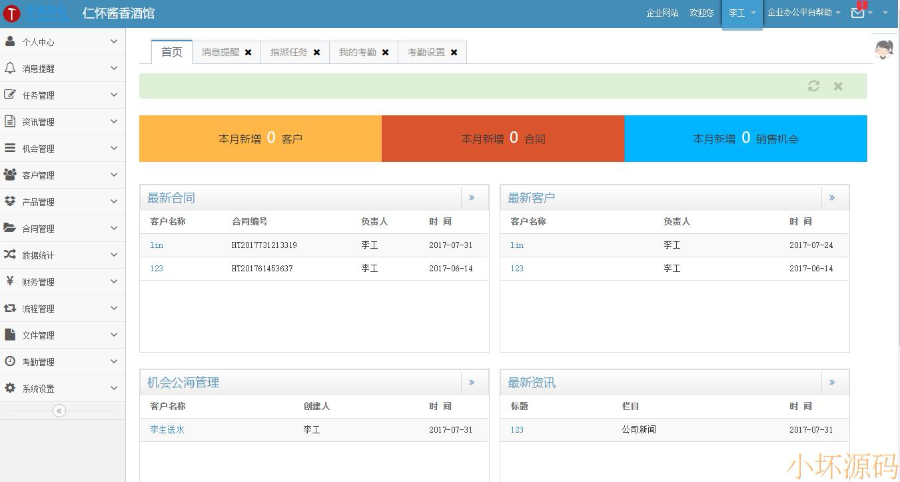Image resolution: width=900 pixels, height=482 pixels.
Task: Close the 考勤设置 tab
Action: point(454,52)
